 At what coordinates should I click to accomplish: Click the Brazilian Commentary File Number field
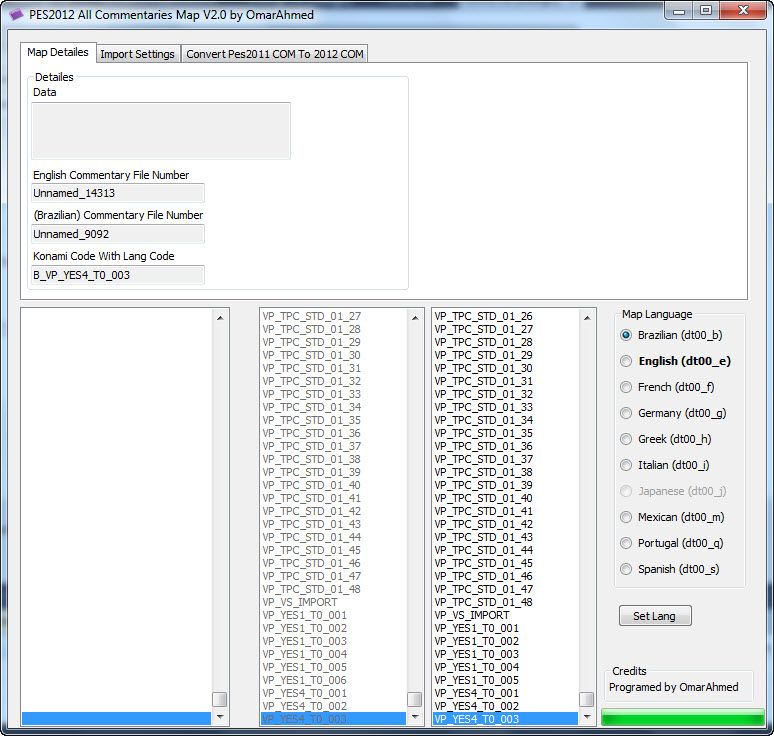click(118, 234)
